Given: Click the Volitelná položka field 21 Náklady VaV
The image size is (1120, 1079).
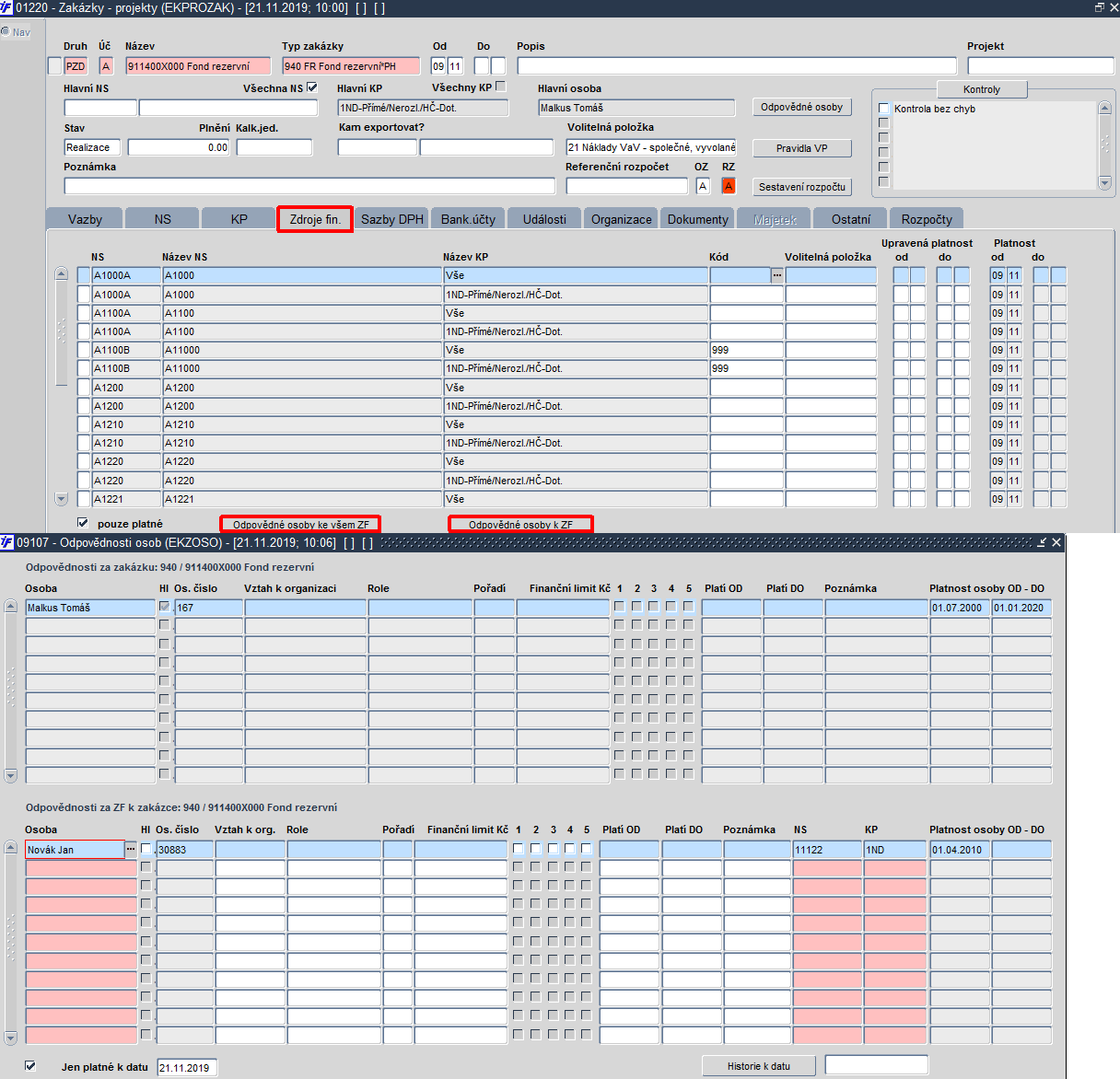Looking at the screenshot, I should (x=651, y=147).
